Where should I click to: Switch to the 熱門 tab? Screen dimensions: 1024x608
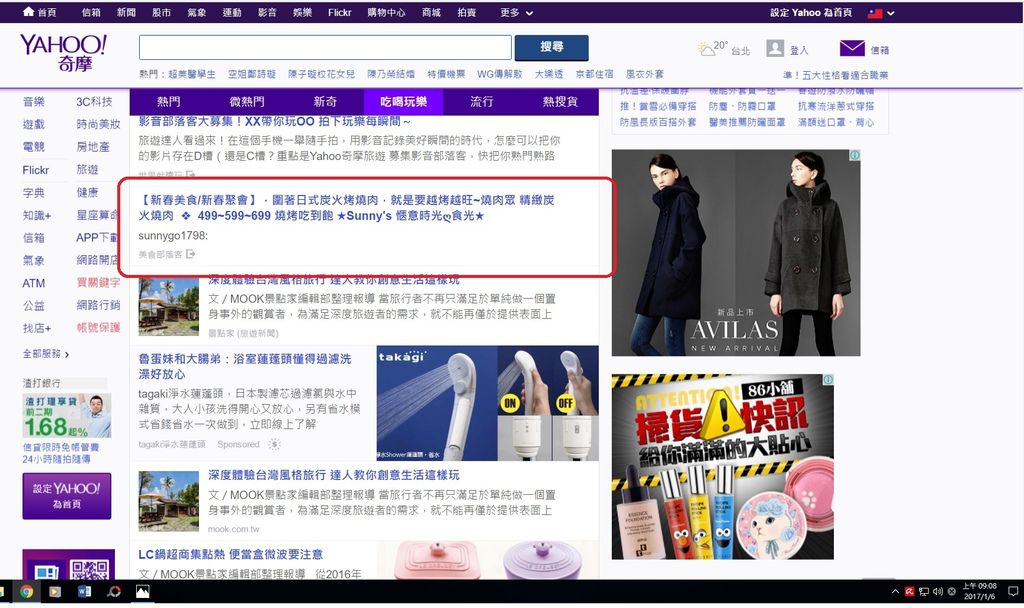(168, 102)
